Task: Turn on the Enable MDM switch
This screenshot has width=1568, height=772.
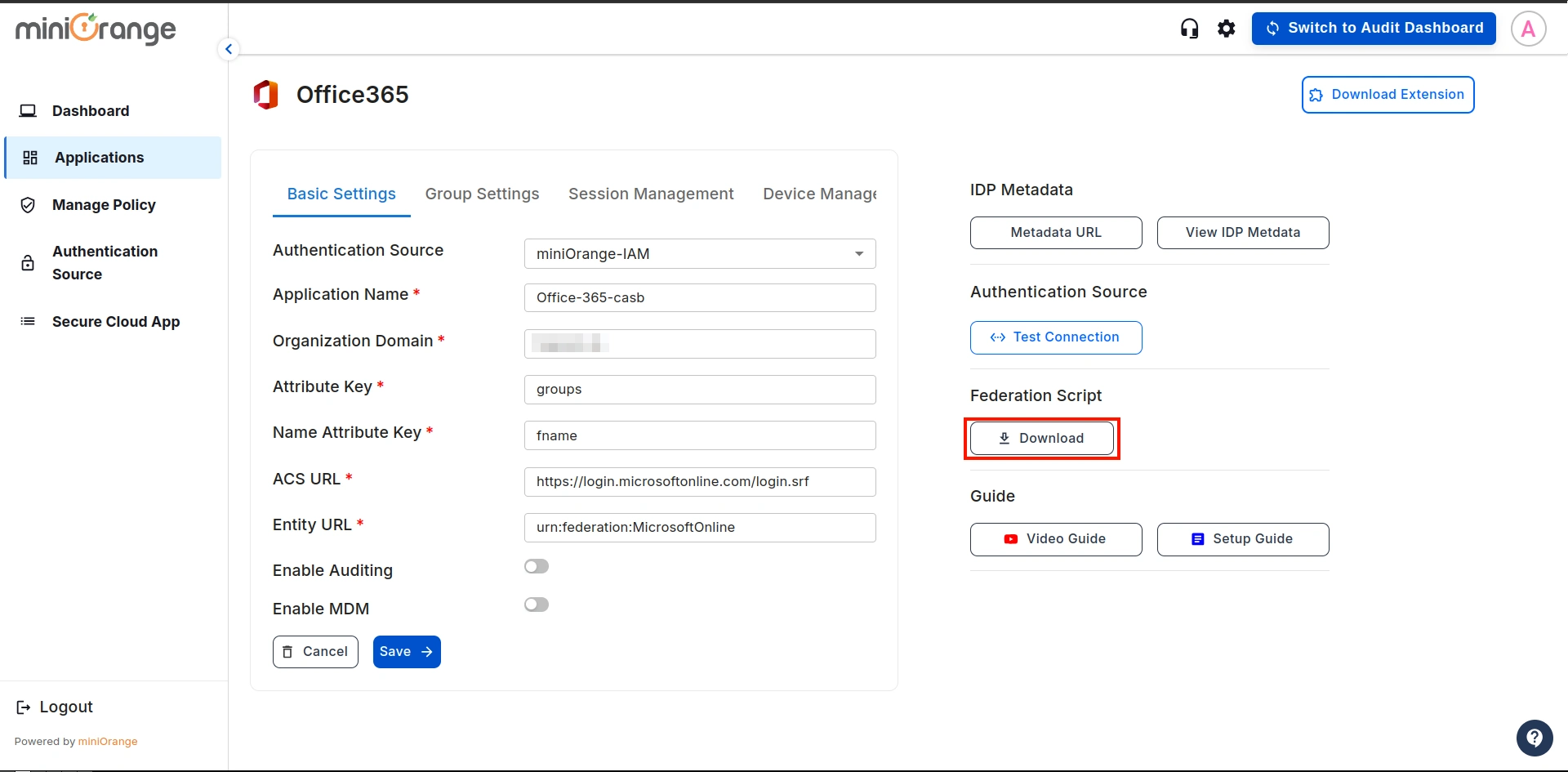Action: [x=537, y=605]
